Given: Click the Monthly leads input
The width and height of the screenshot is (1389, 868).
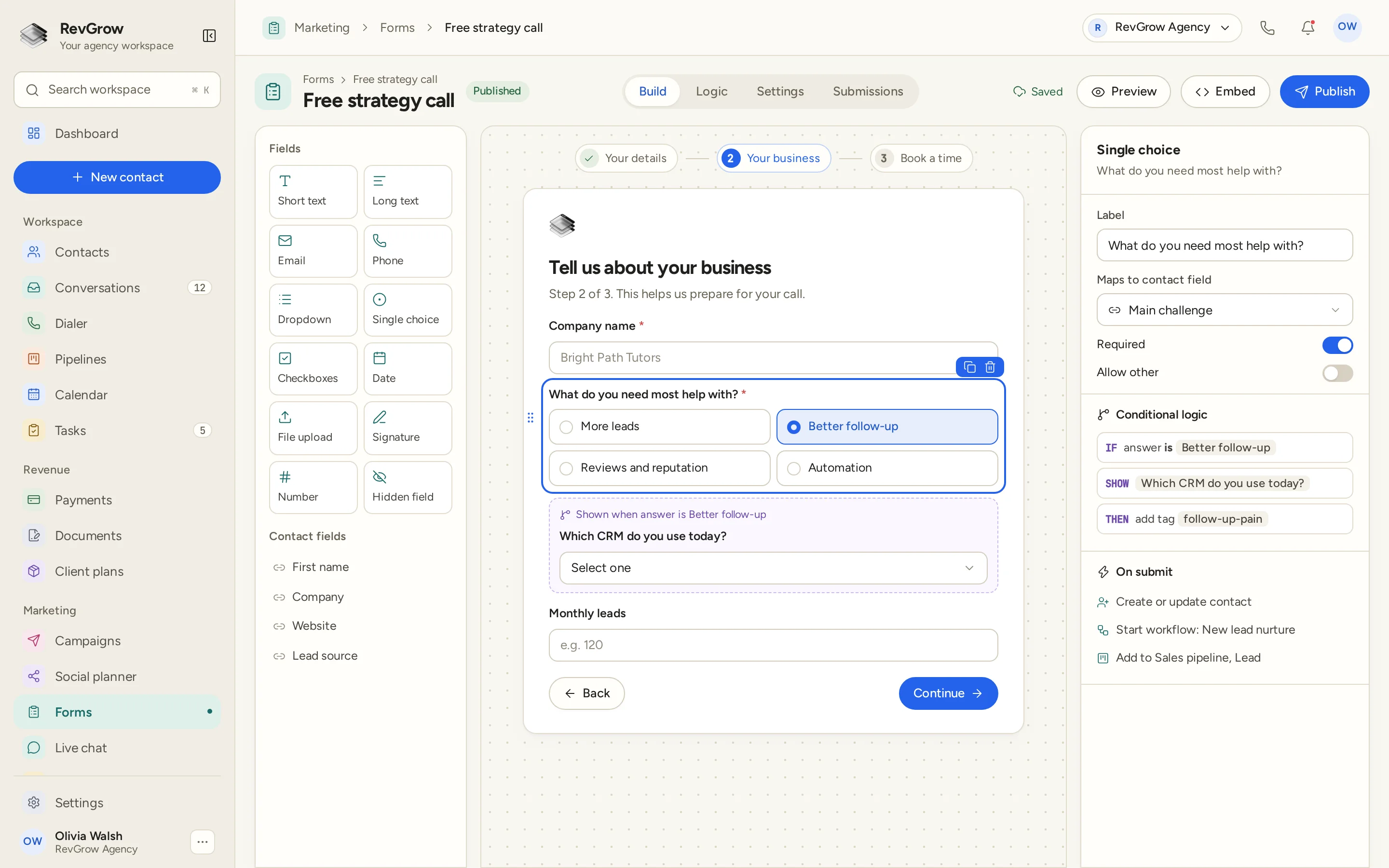Looking at the screenshot, I should (x=773, y=645).
